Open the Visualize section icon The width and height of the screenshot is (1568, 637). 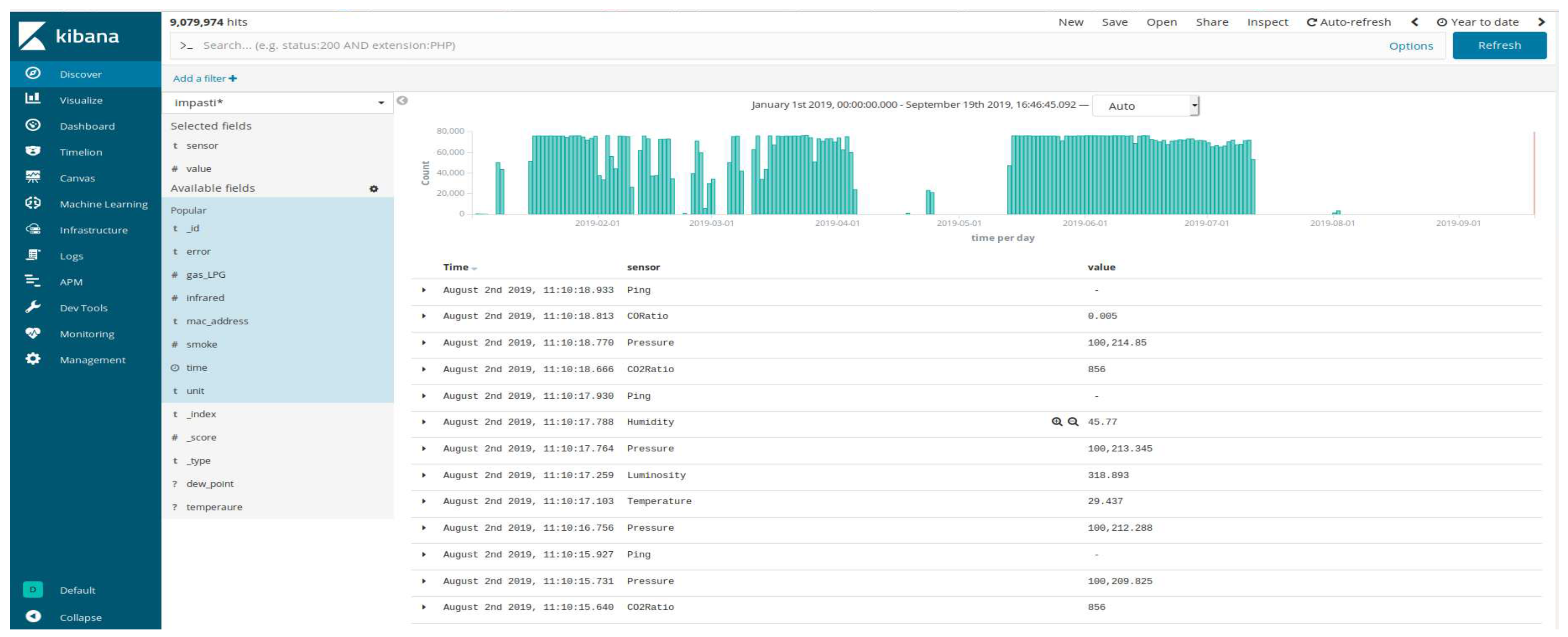33,99
